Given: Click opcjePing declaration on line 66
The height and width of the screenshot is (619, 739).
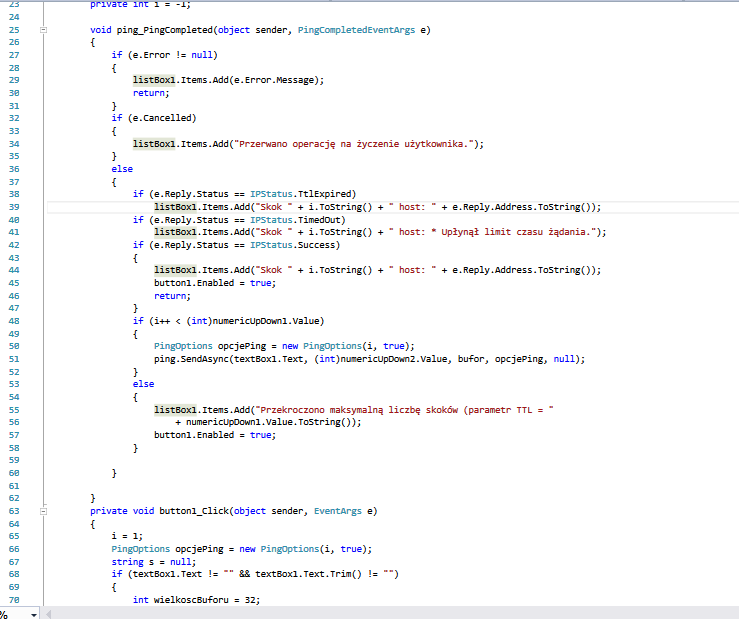Looking at the screenshot, I should pyautogui.click(x=199, y=549).
